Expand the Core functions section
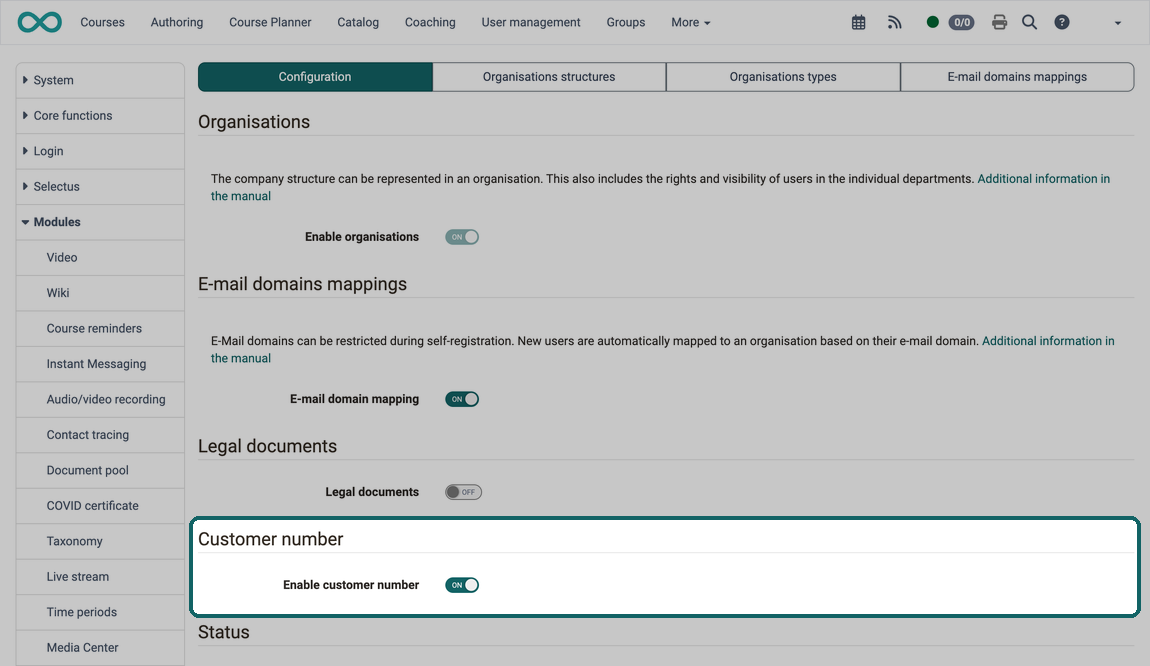 pos(100,116)
